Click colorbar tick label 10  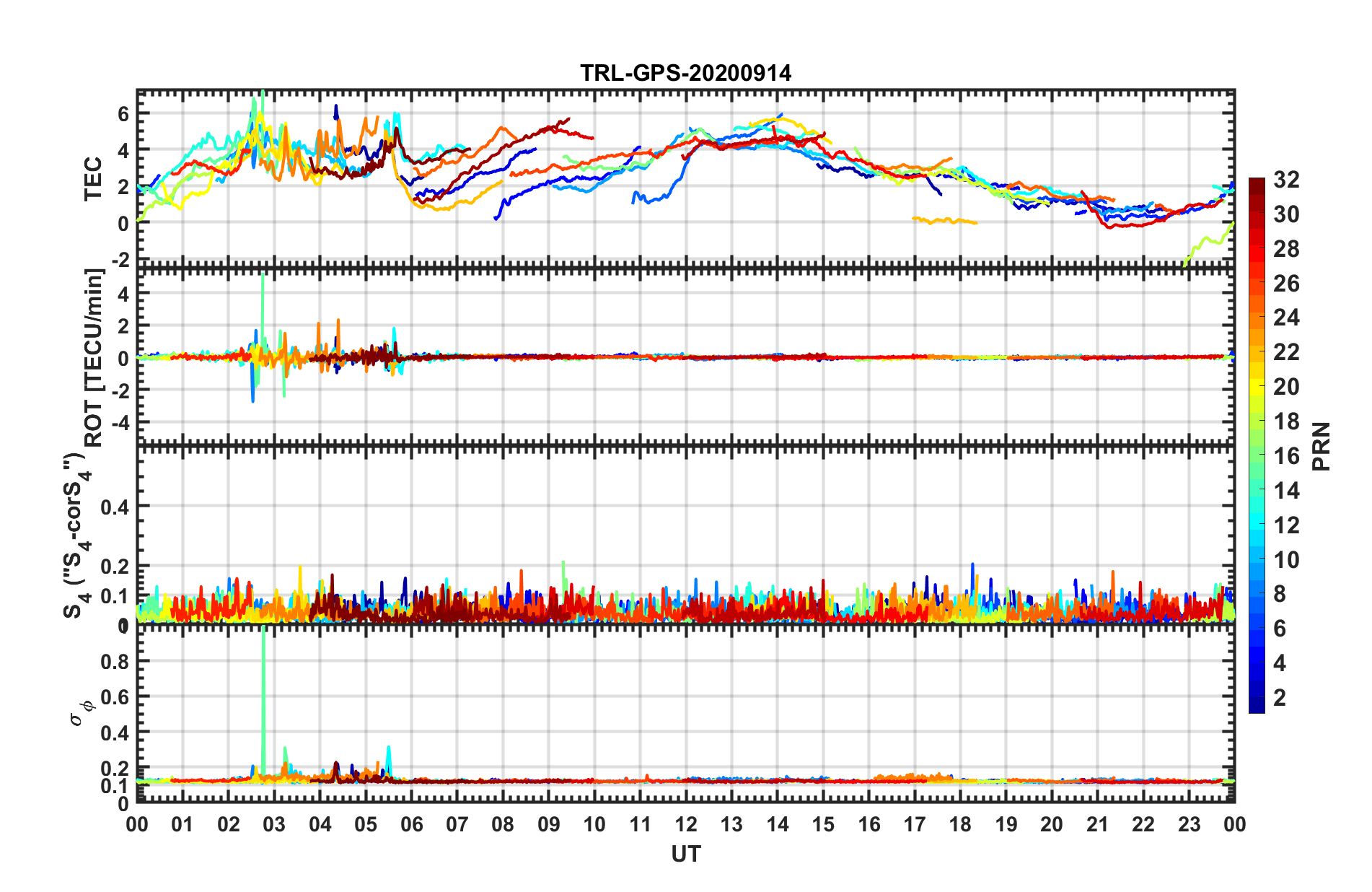[x=1286, y=559]
